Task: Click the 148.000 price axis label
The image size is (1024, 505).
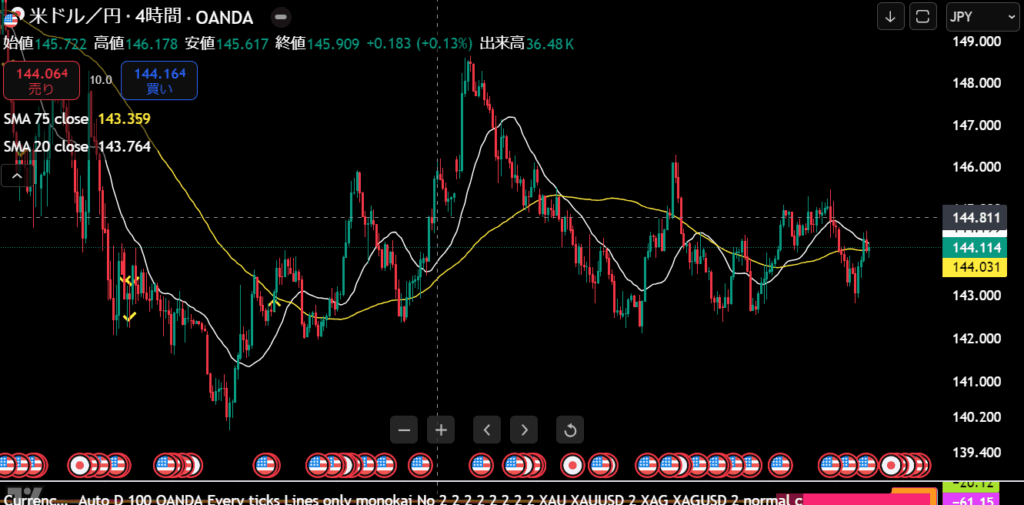Action: pos(978,84)
